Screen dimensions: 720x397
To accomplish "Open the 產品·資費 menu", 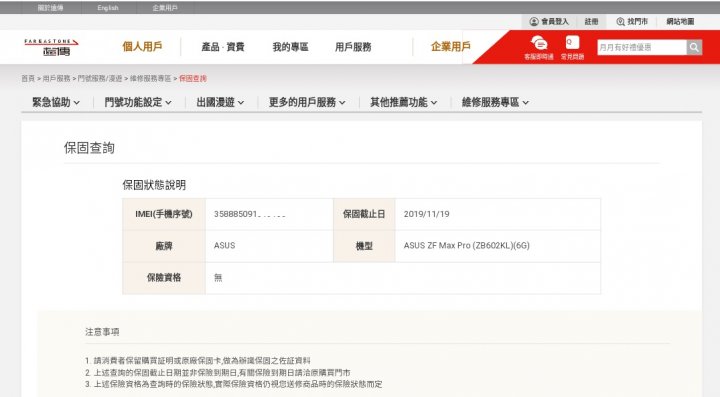I will pyautogui.click(x=223, y=47).
